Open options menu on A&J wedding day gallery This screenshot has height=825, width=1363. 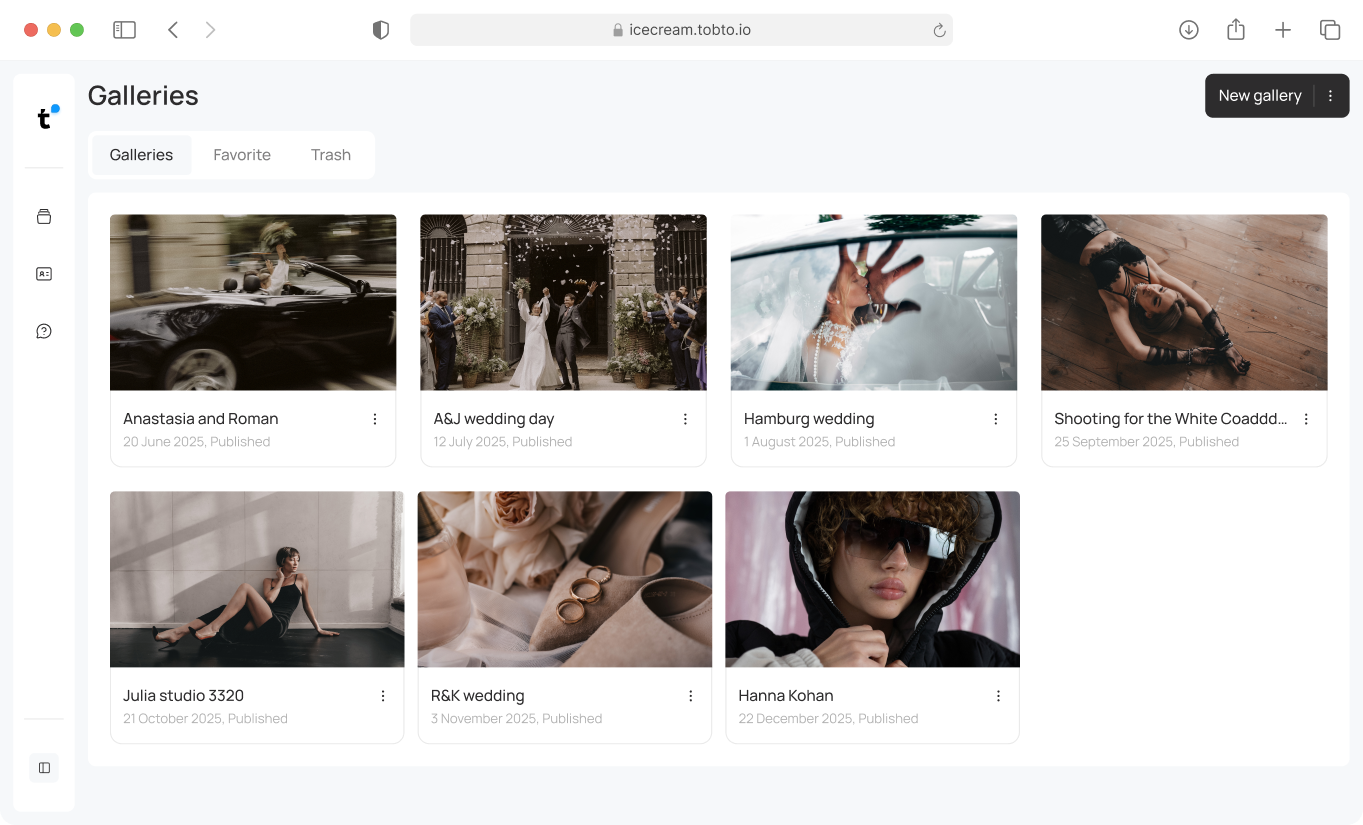click(x=685, y=418)
